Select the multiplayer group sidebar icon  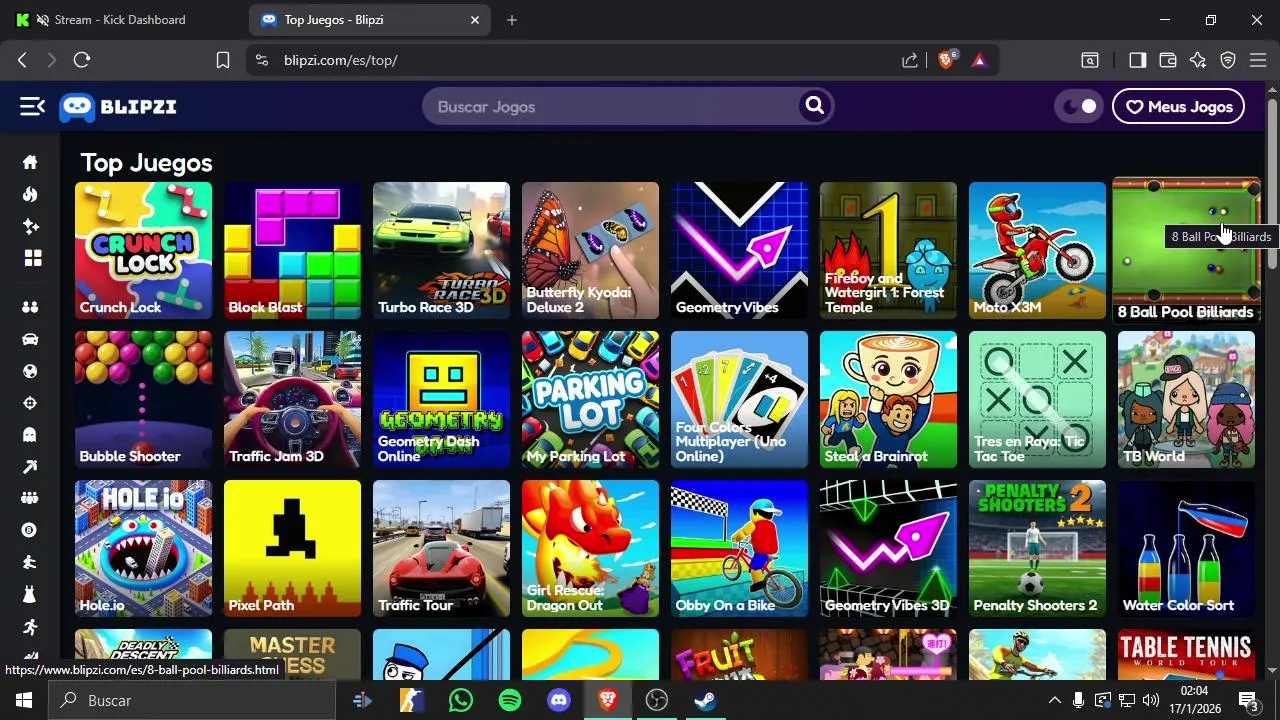tap(30, 498)
